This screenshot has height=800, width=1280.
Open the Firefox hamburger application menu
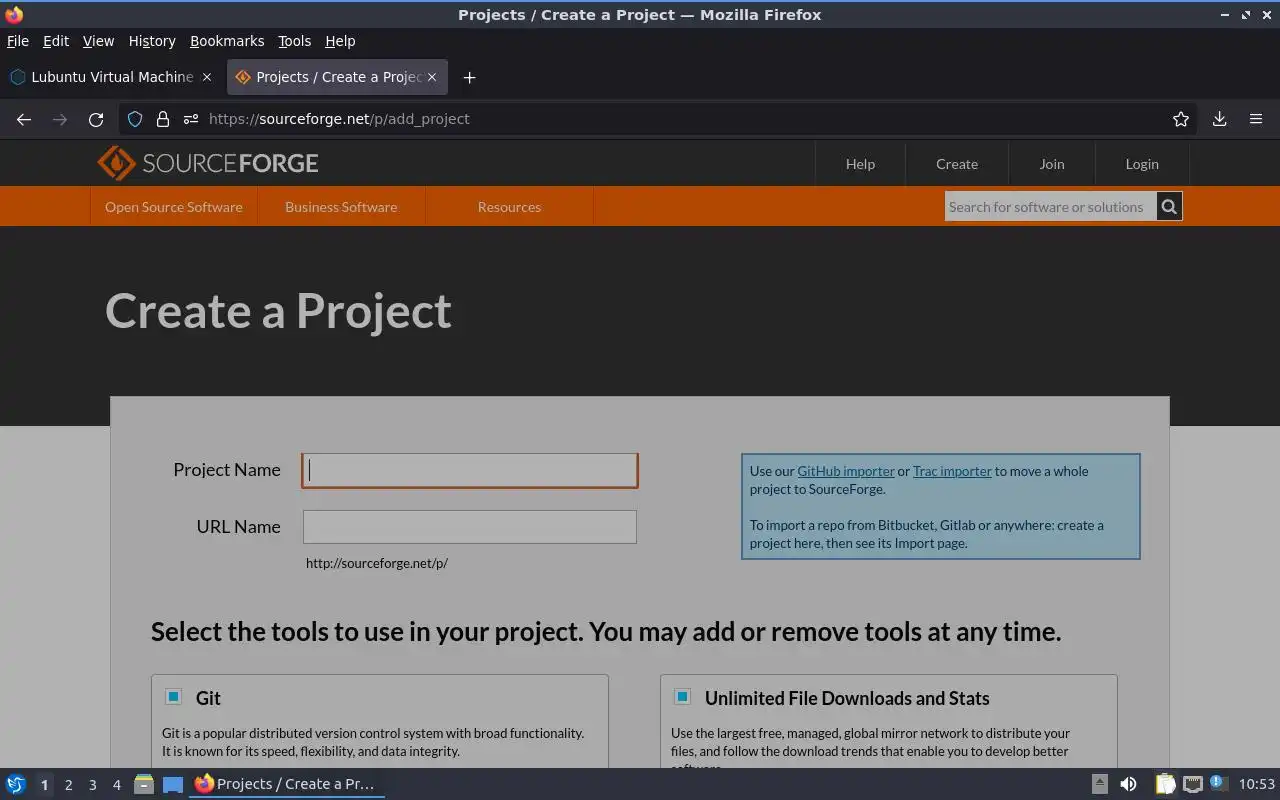tap(1256, 119)
